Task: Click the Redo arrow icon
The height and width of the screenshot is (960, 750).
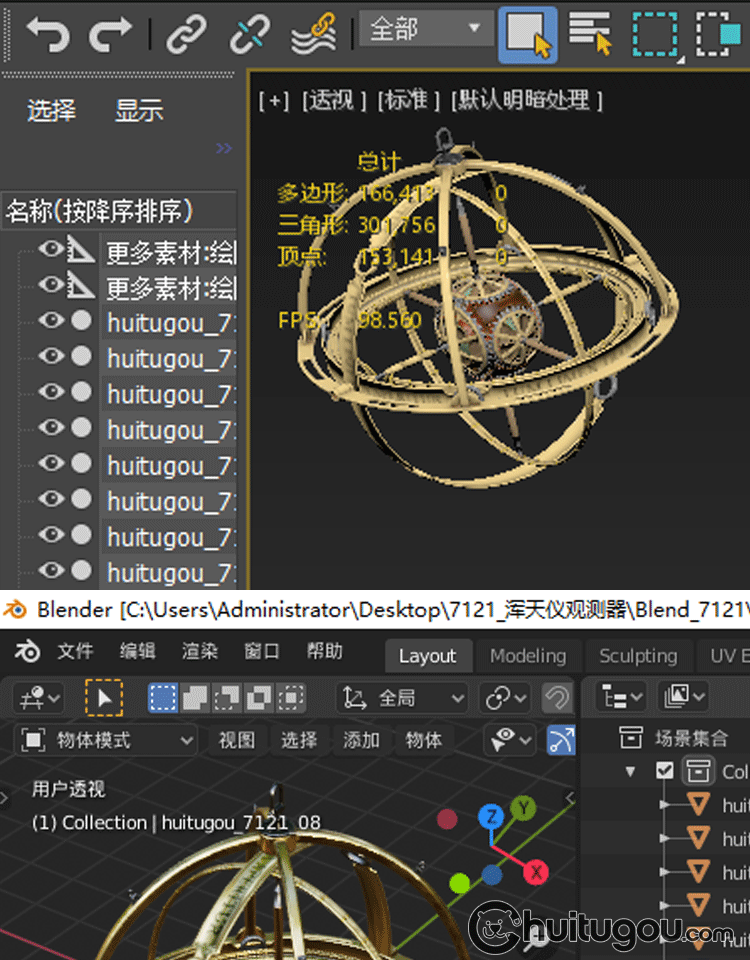Action: click(109, 34)
